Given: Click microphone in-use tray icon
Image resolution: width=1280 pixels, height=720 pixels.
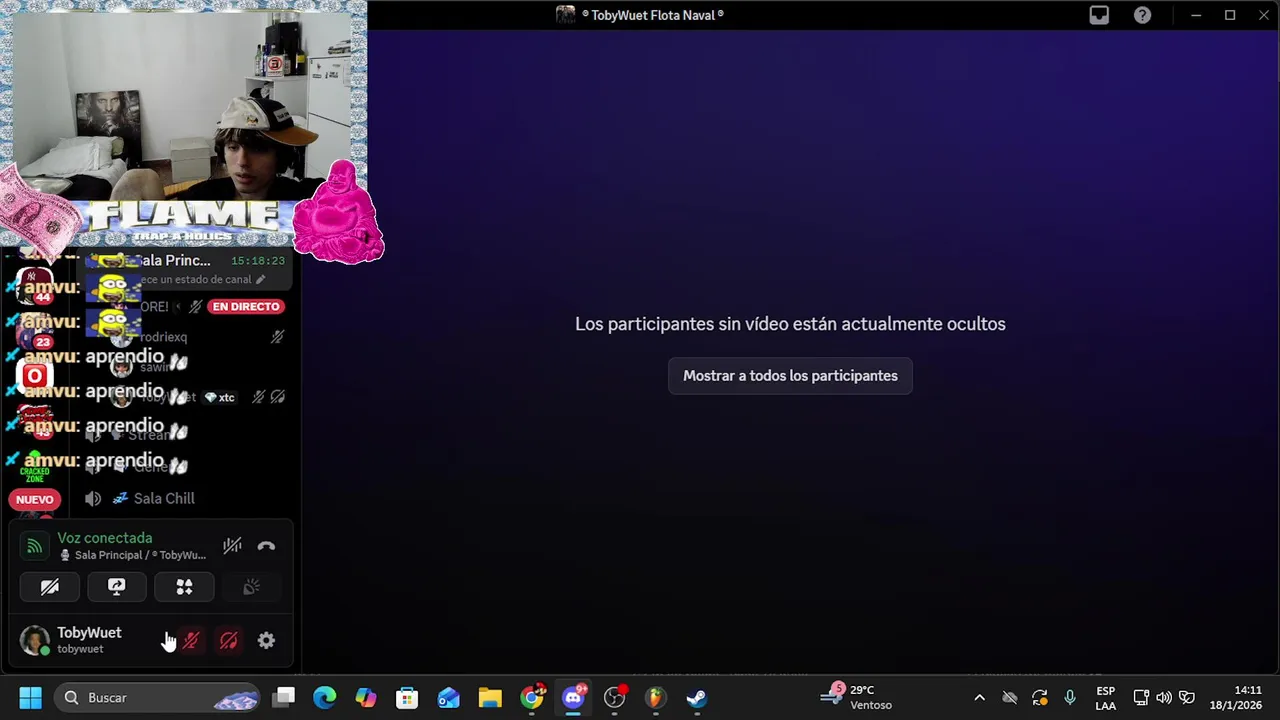Looking at the screenshot, I should tap(1070, 698).
